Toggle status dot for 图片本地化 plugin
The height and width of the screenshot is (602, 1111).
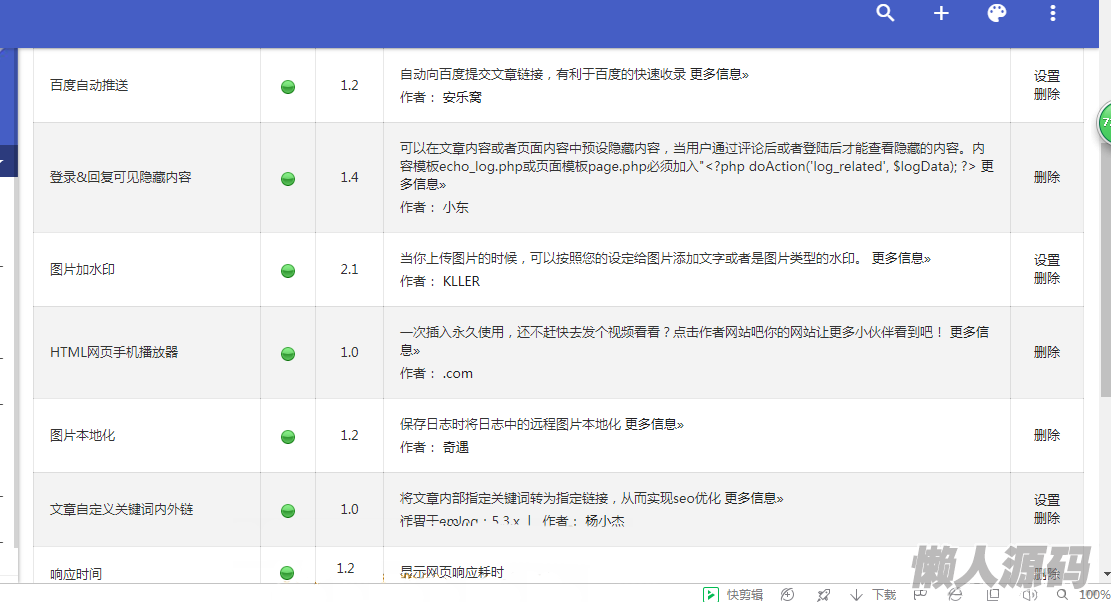[x=288, y=436]
